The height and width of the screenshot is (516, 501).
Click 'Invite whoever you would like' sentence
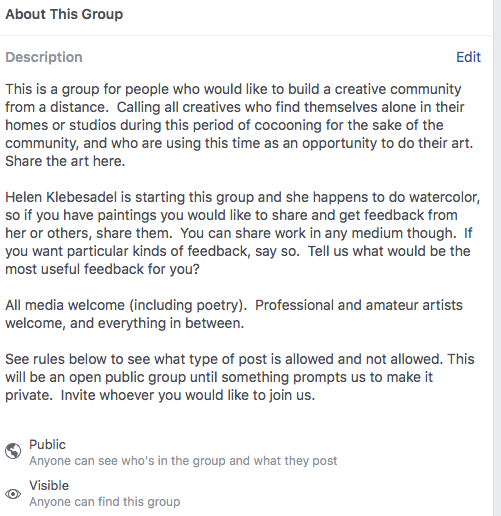tap(188, 395)
